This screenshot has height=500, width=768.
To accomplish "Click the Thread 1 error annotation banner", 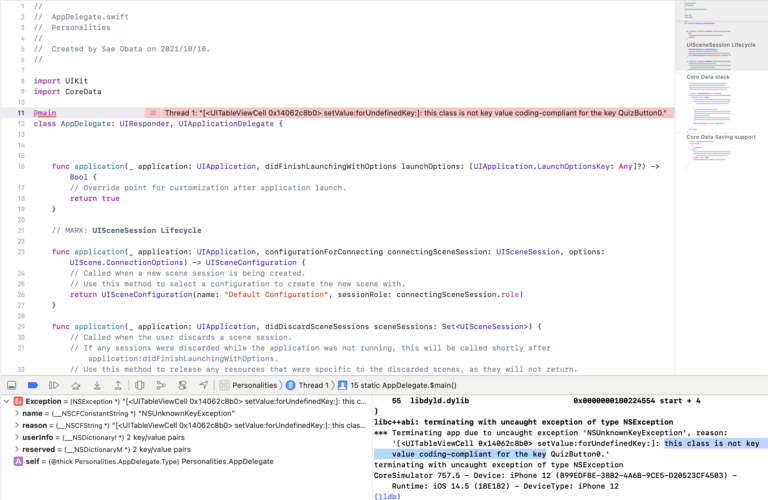I will click(x=415, y=113).
